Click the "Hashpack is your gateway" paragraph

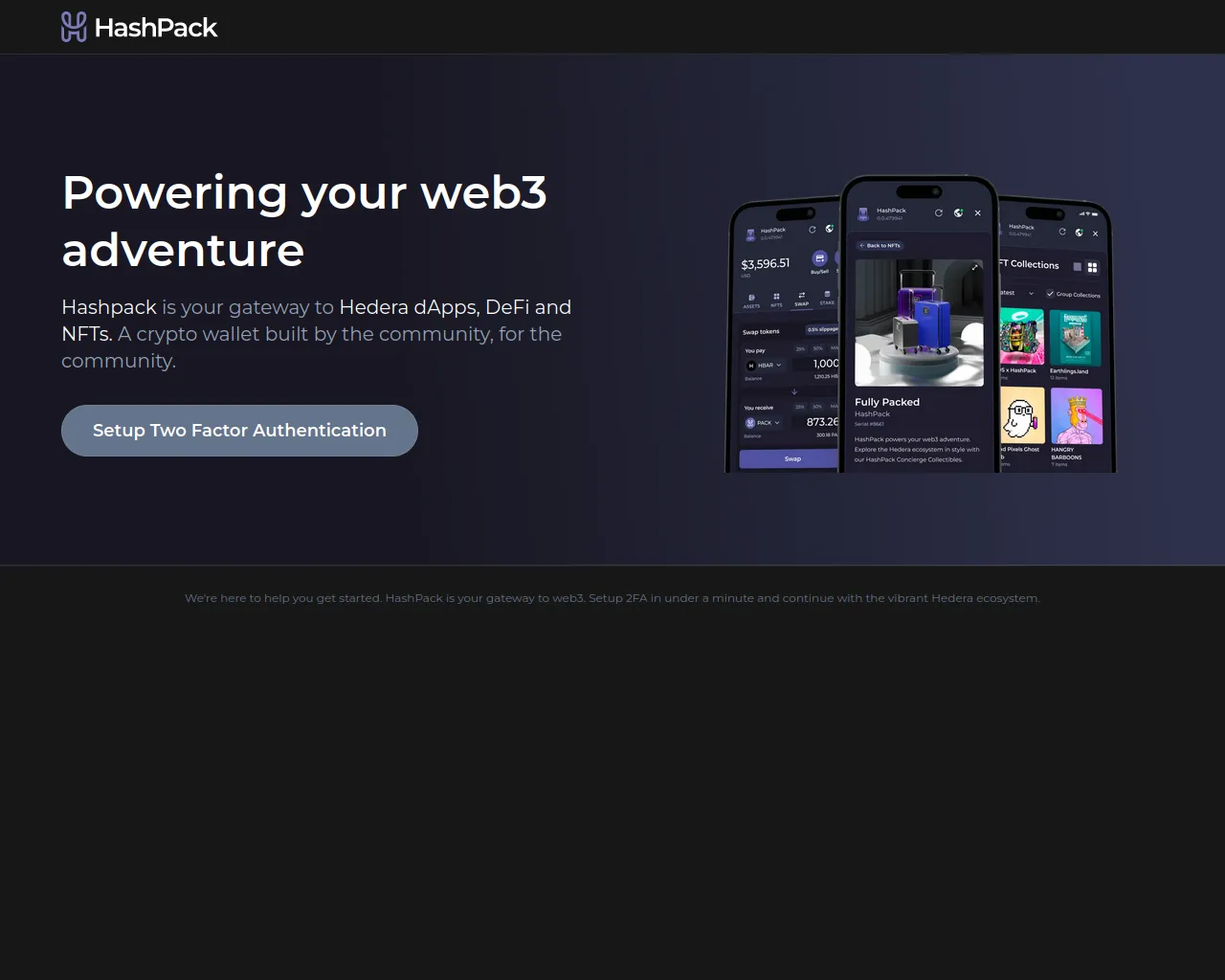317,334
